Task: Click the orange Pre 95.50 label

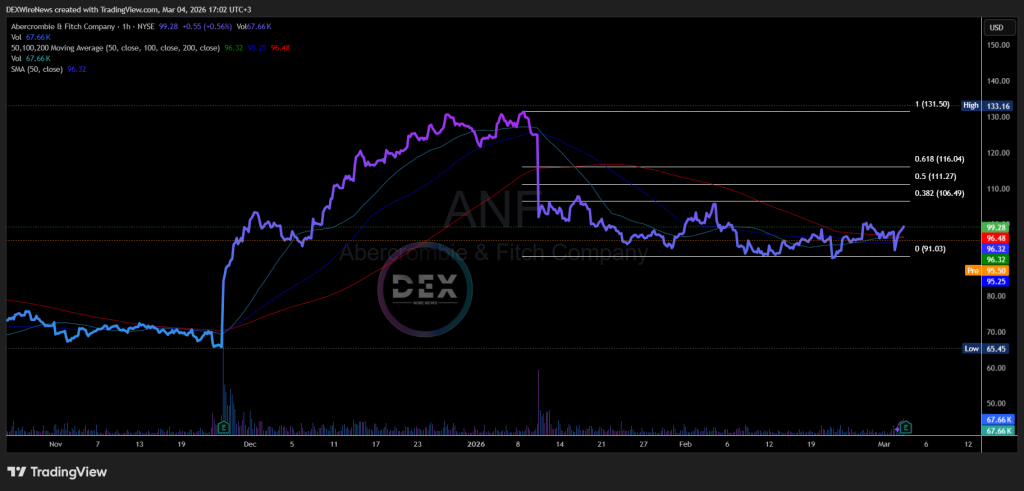Action: coord(988,270)
